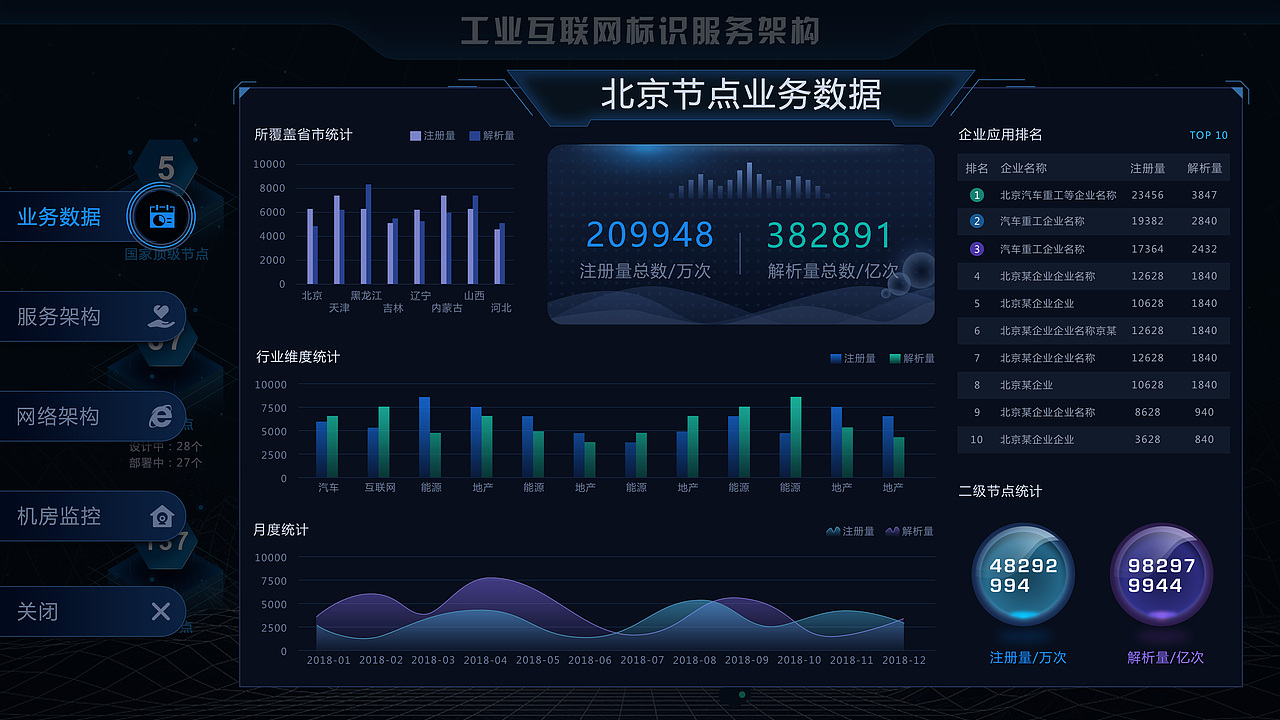Hide 注册量 series in 行业维度统计 chart
The image size is (1280, 720).
coord(850,357)
